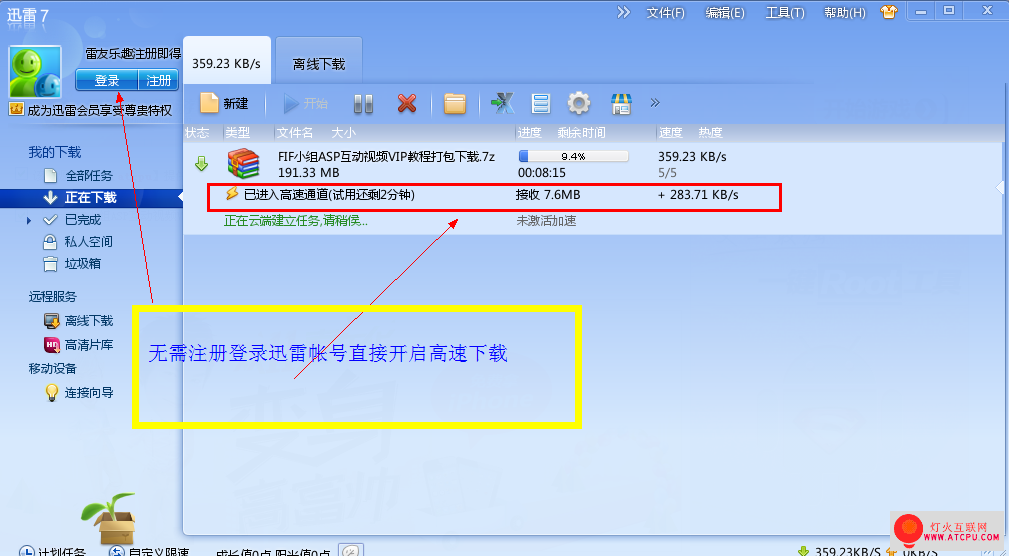Open the 工具(T) menu
Viewport: 1009px width, 556px height.
tap(785, 13)
